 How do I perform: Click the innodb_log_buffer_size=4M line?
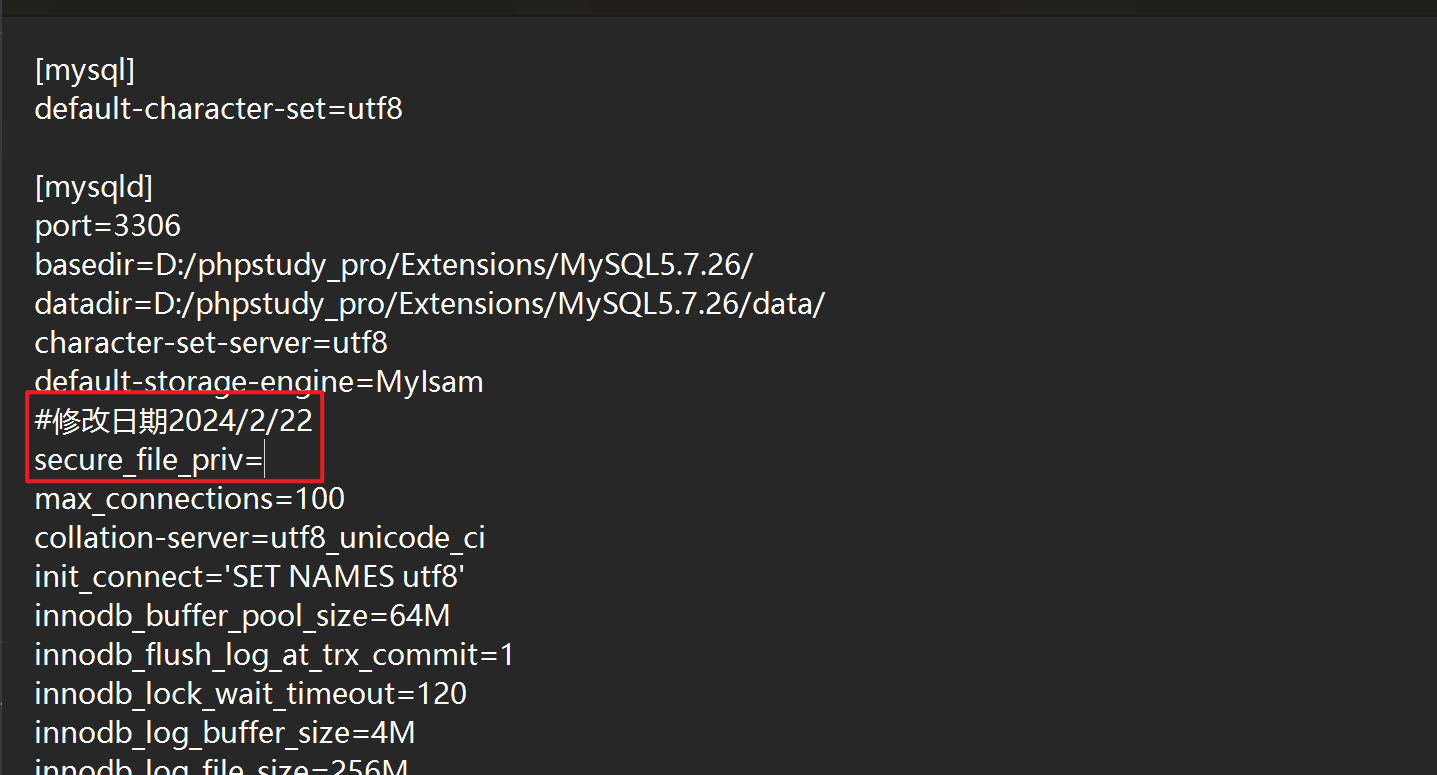click(224, 733)
